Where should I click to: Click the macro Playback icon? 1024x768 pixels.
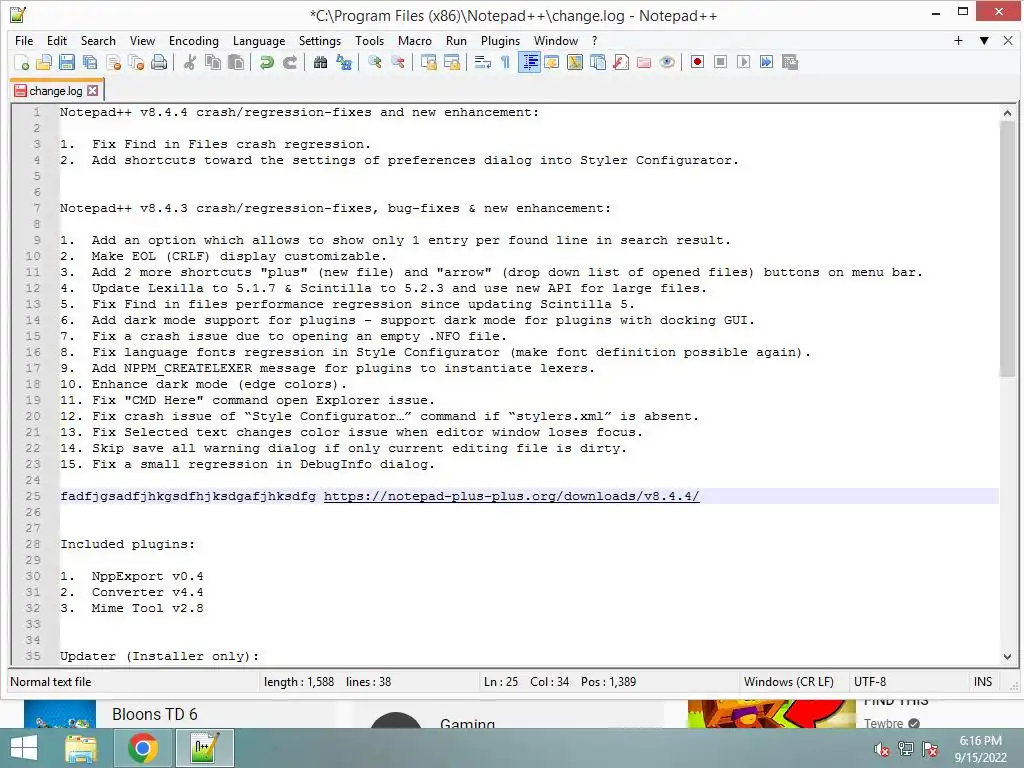coord(743,62)
